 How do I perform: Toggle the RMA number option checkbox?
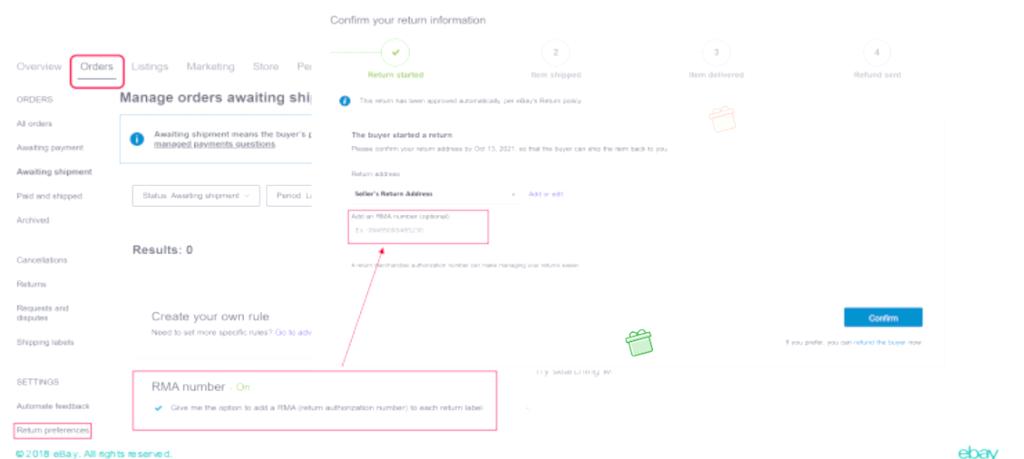[x=158, y=408]
